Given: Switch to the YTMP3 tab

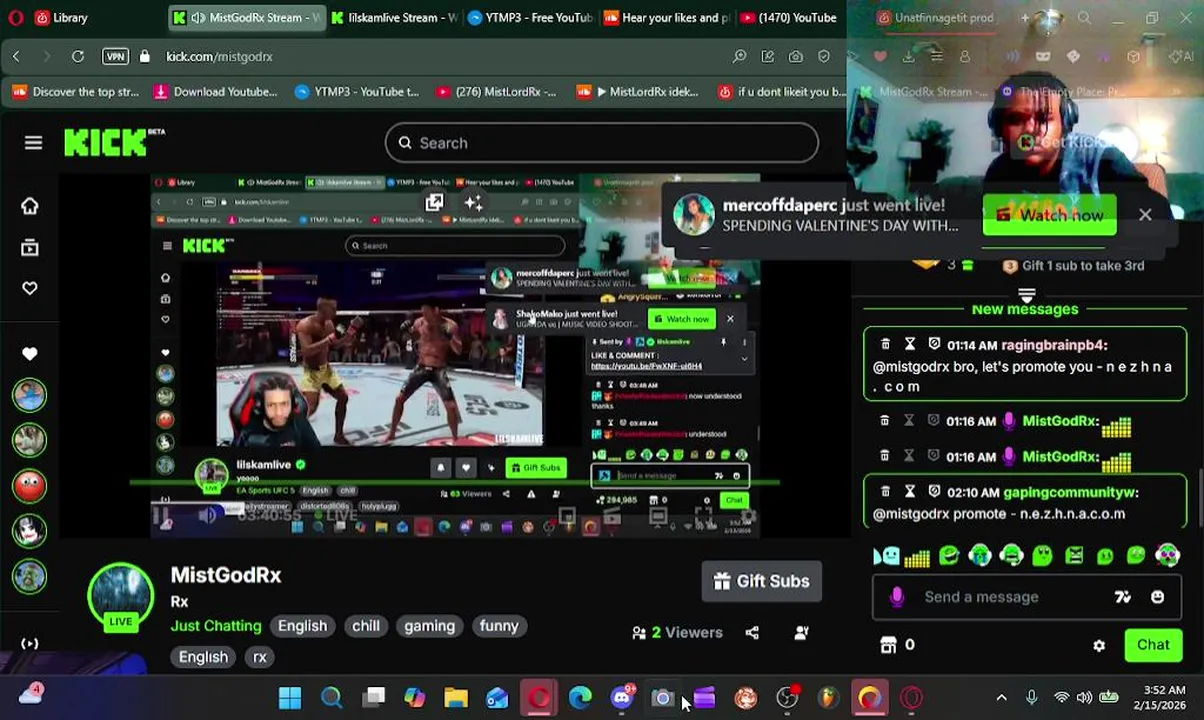Looking at the screenshot, I should tap(530, 17).
